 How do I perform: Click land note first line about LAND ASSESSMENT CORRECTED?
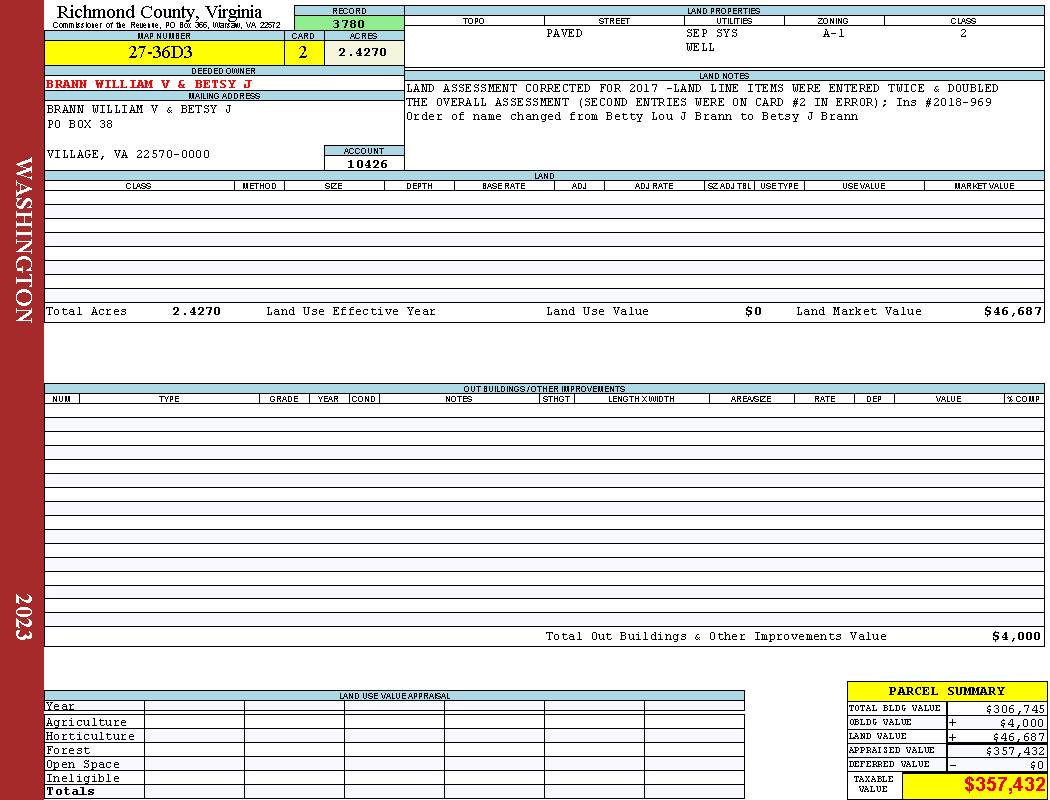(702, 88)
